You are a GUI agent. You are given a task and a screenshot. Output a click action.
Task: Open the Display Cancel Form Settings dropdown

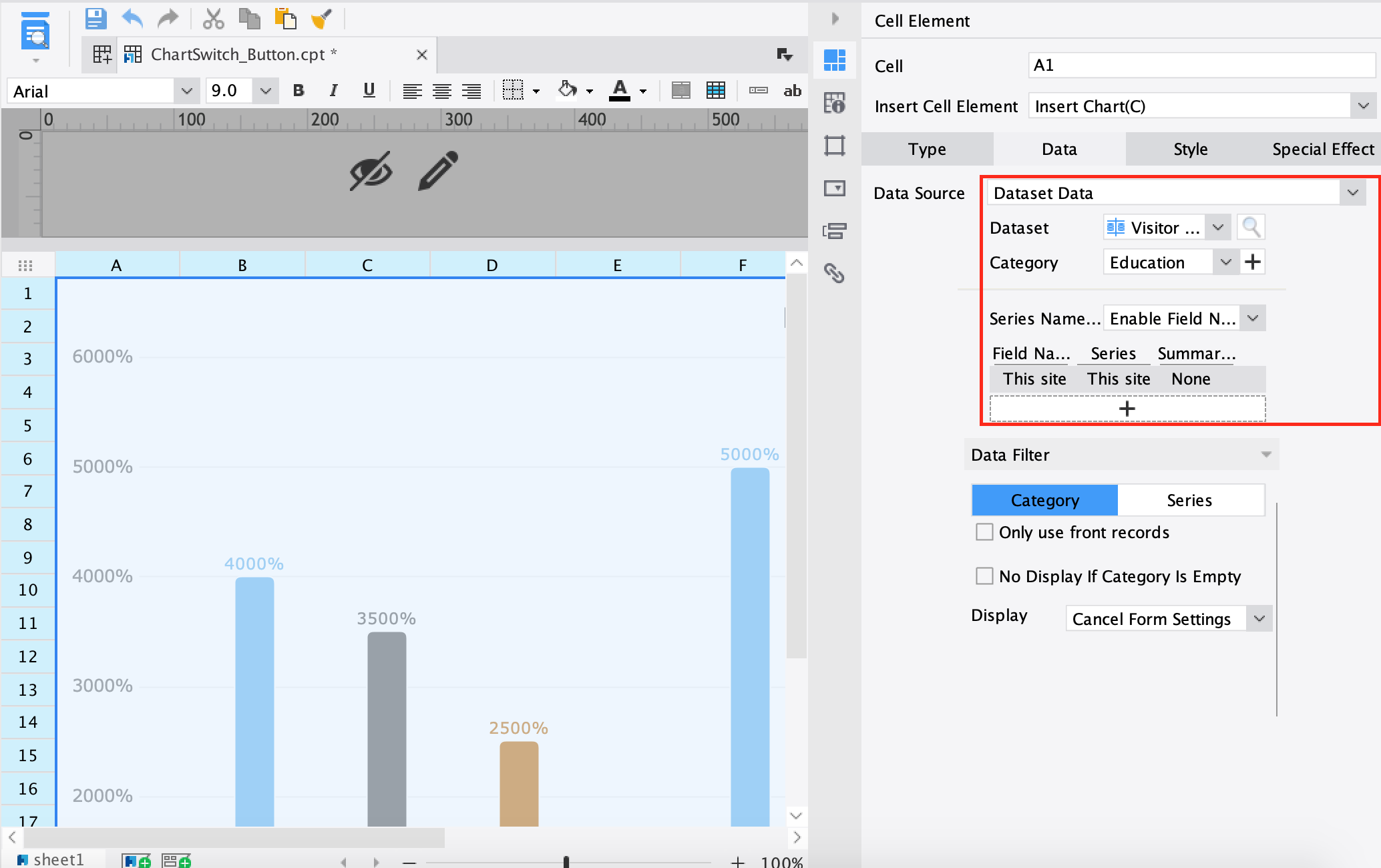tap(1259, 619)
